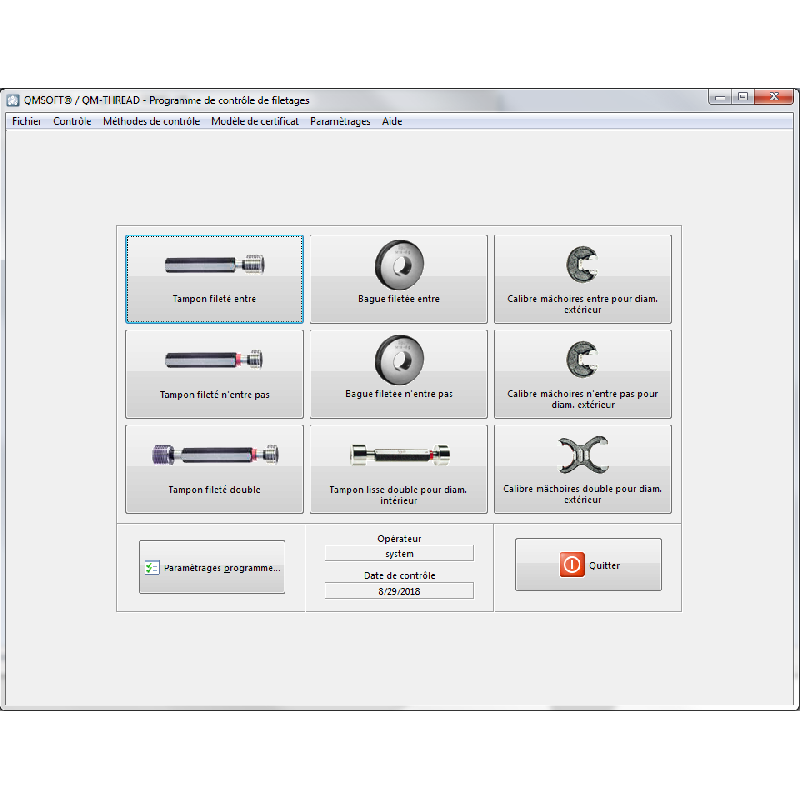
Task: Choose the Bague filetée entre ring gauge
Action: (x=399, y=279)
